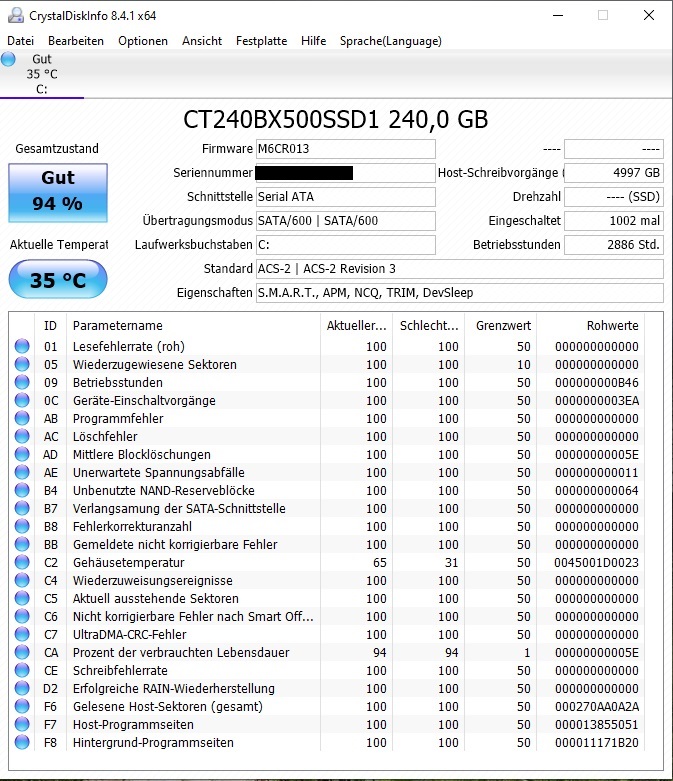Viewport: 673px width, 781px height.
Task: Click status icon of Gehäusetemperatur row
Action: (x=22, y=562)
